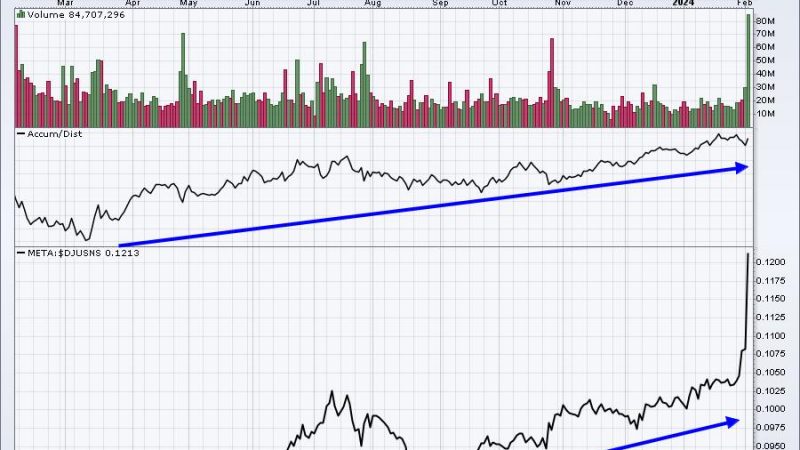Click the 0.1150 ratio axis value
The height and width of the screenshot is (450, 800).
(x=770, y=298)
